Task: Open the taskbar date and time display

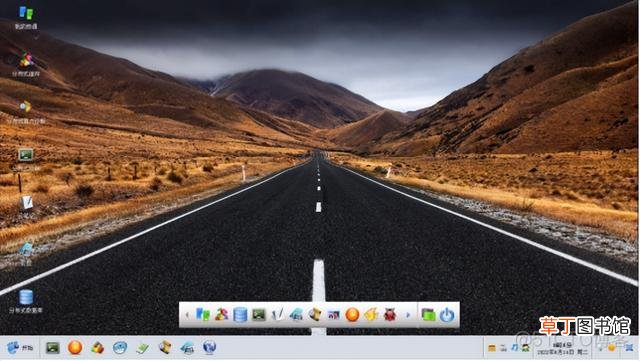Action: click(x=562, y=348)
